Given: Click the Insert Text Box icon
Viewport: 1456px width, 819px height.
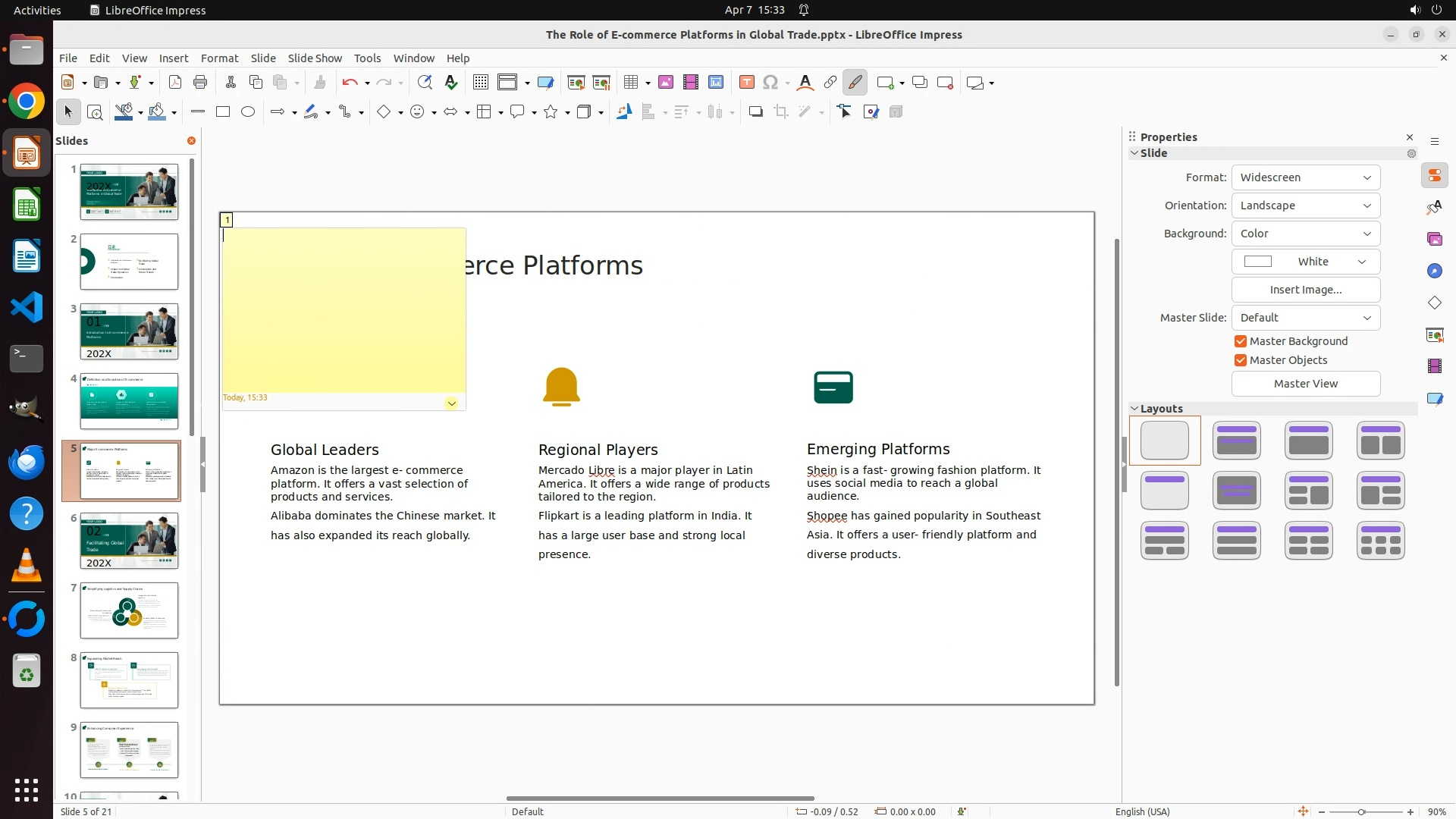Looking at the screenshot, I should (x=746, y=83).
